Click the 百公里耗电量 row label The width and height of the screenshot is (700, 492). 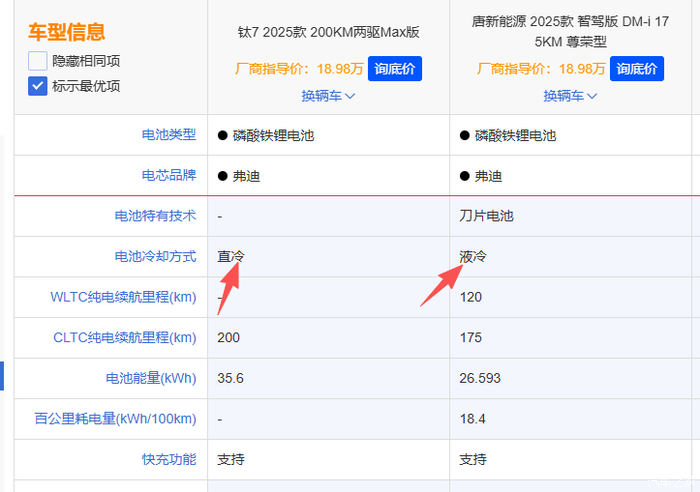pos(114,419)
